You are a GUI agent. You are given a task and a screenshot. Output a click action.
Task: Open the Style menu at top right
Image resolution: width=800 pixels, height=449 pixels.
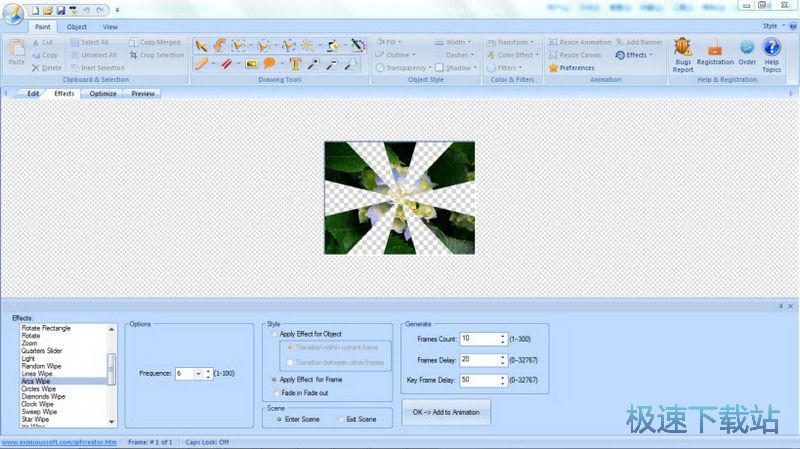pyautogui.click(x=771, y=26)
